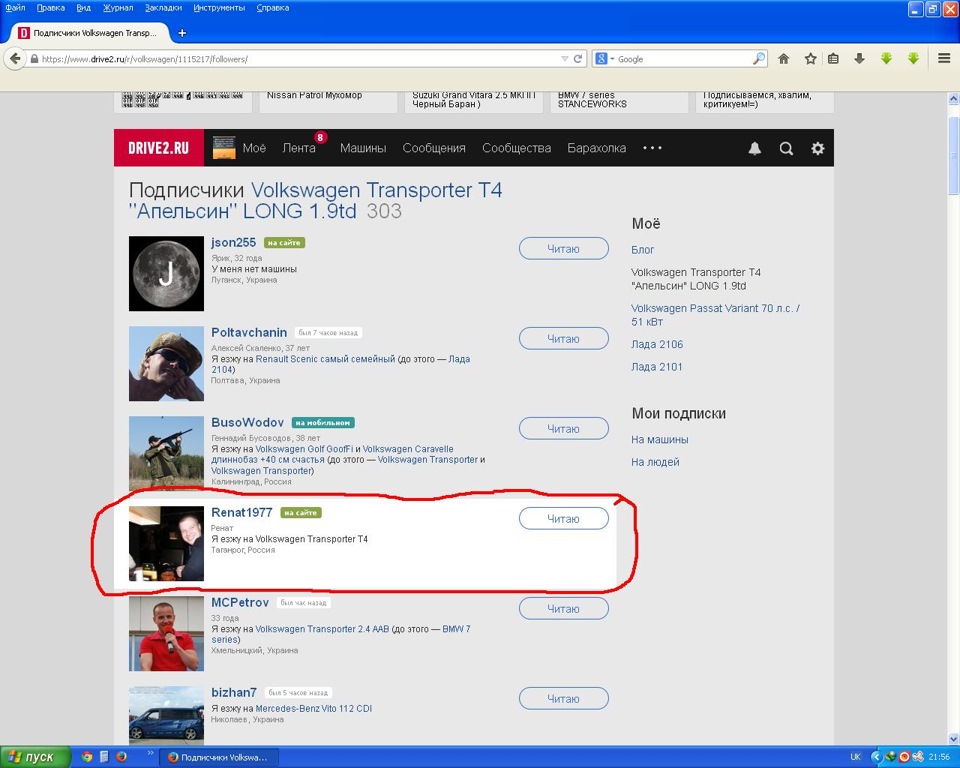Open Firefox hamburger menu
This screenshot has height=768, width=960.
pyautogui.click(x=944, y=59)
